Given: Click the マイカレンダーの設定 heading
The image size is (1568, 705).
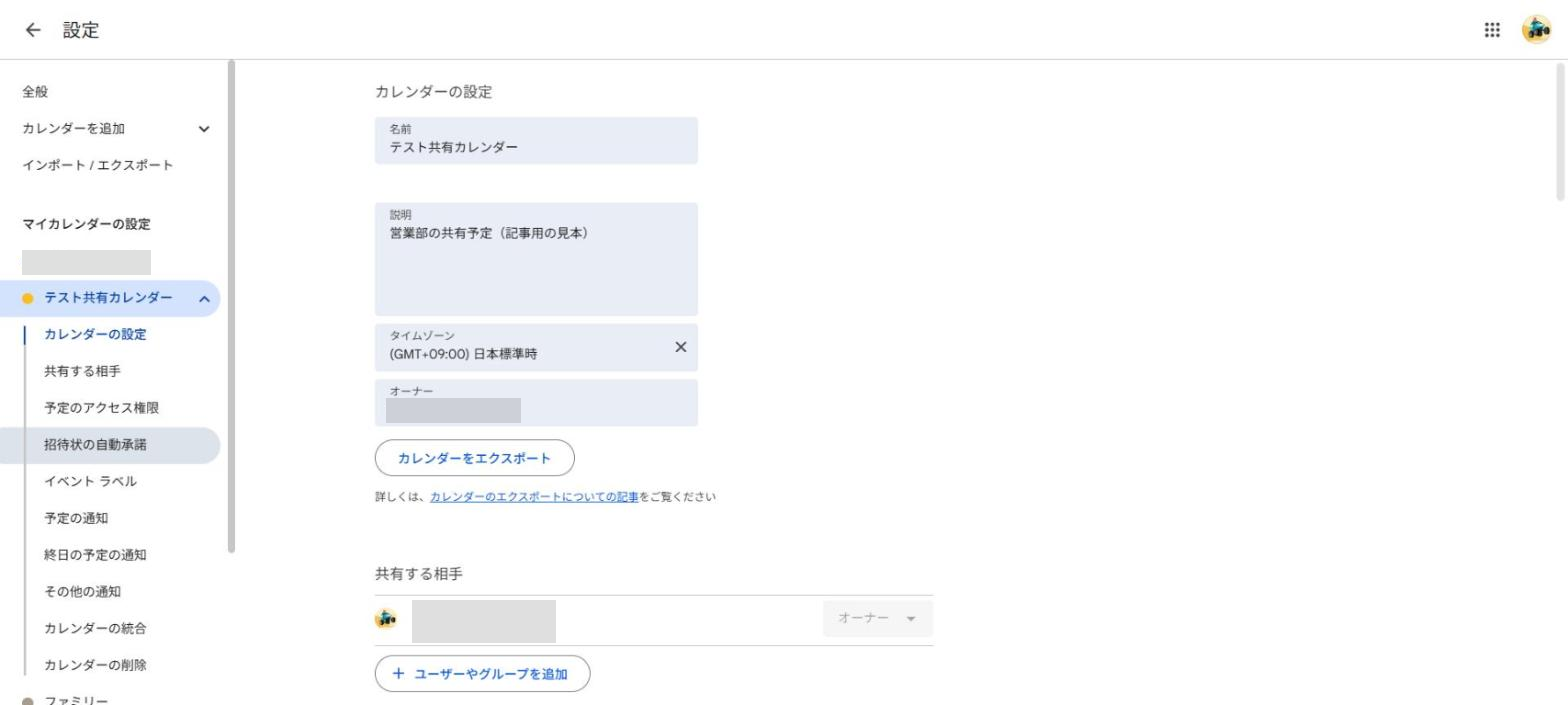Looking at the screenshot, I should click(x=86, y=224).
